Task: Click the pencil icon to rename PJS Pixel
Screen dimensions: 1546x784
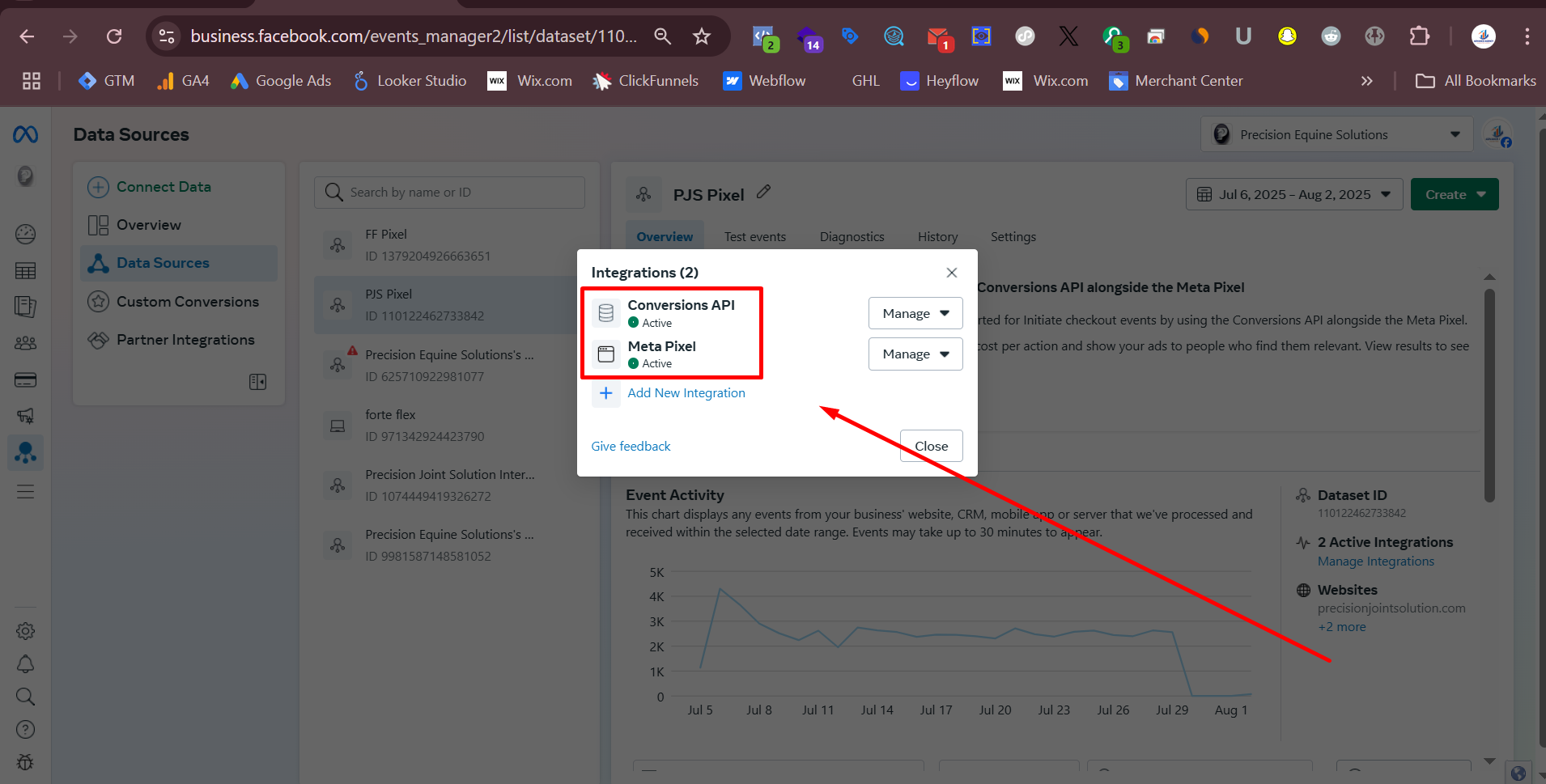Action: click(x=763, y=193)
